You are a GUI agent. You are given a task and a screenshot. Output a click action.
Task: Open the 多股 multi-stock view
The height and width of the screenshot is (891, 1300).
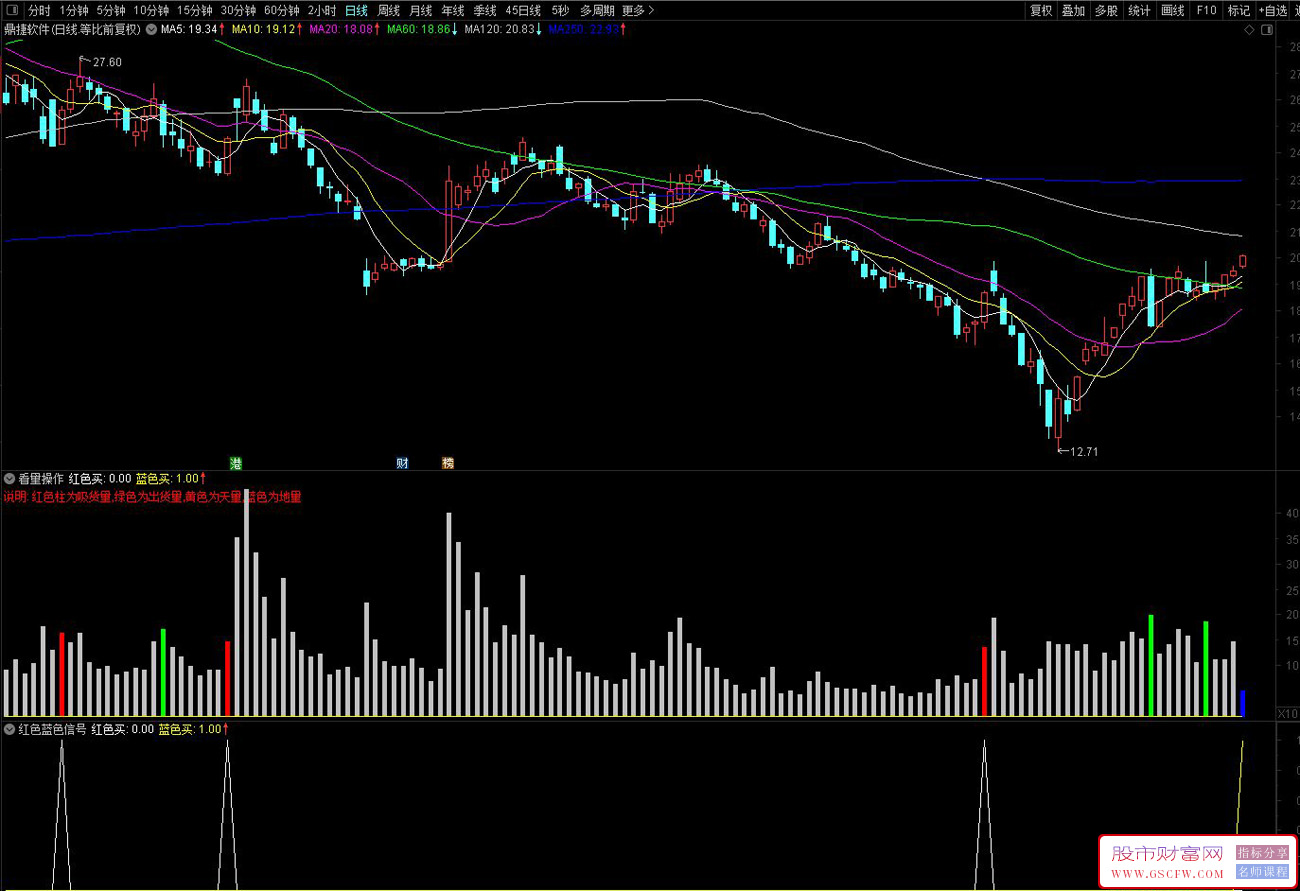pyautogui.click(x=1106, y=10)
